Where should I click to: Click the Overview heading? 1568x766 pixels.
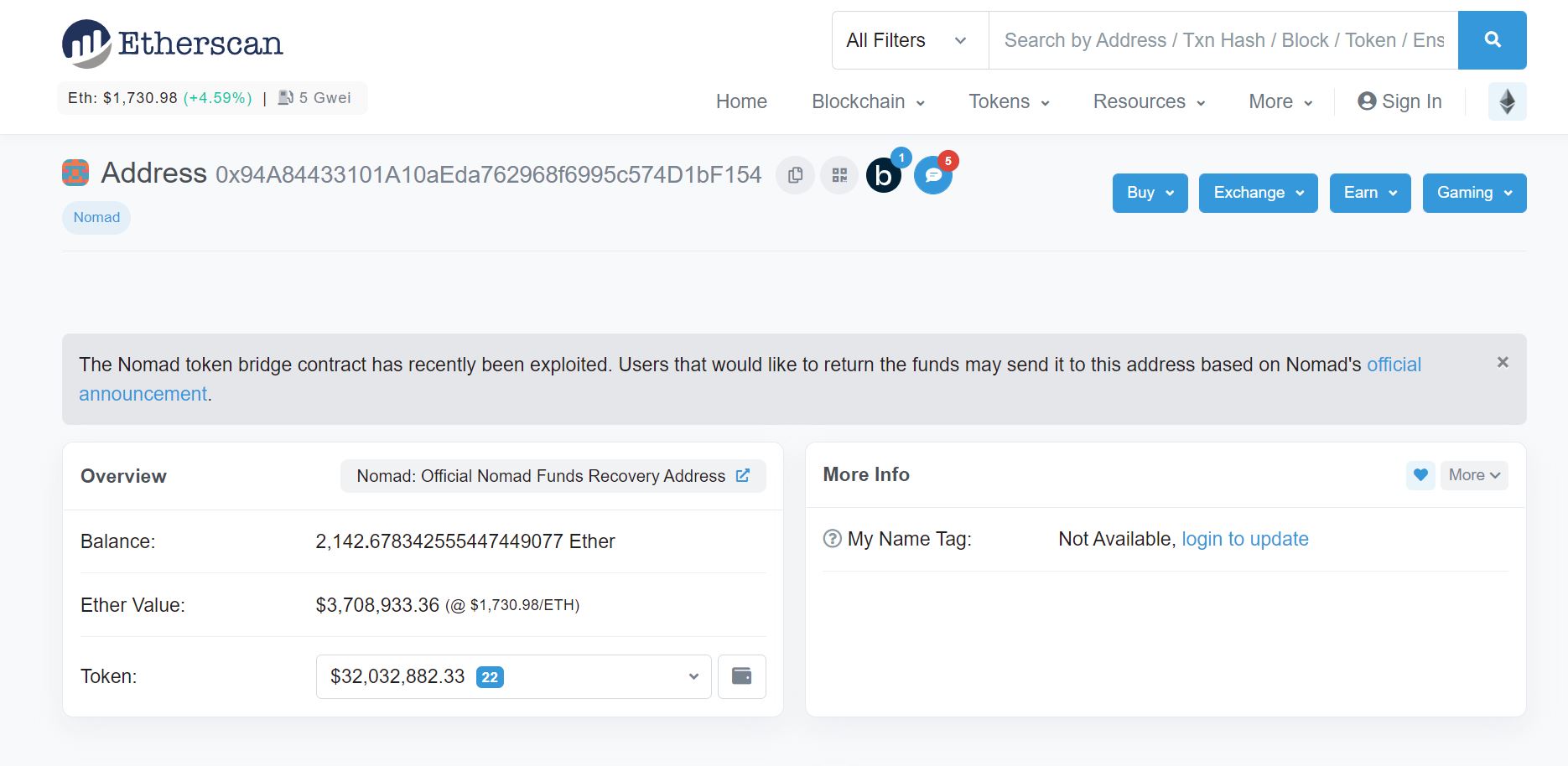(123, 476)
